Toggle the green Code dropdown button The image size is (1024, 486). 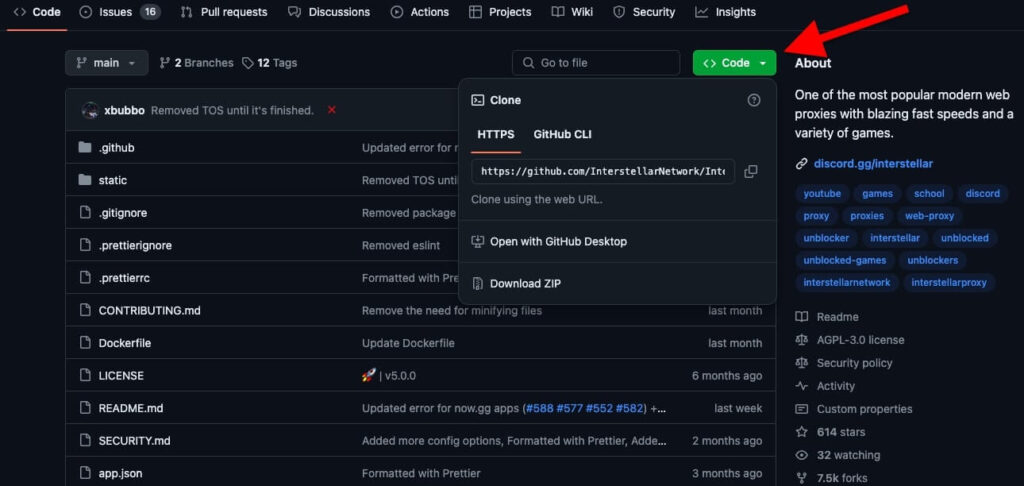click(x=735, y=63)
